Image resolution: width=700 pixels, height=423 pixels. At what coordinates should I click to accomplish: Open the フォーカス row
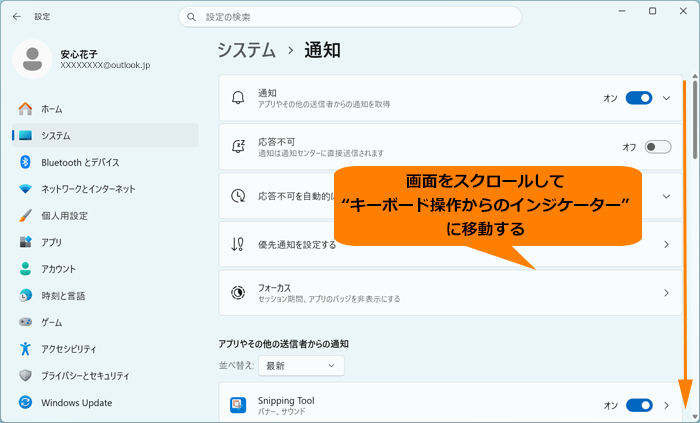pos(450,293)
